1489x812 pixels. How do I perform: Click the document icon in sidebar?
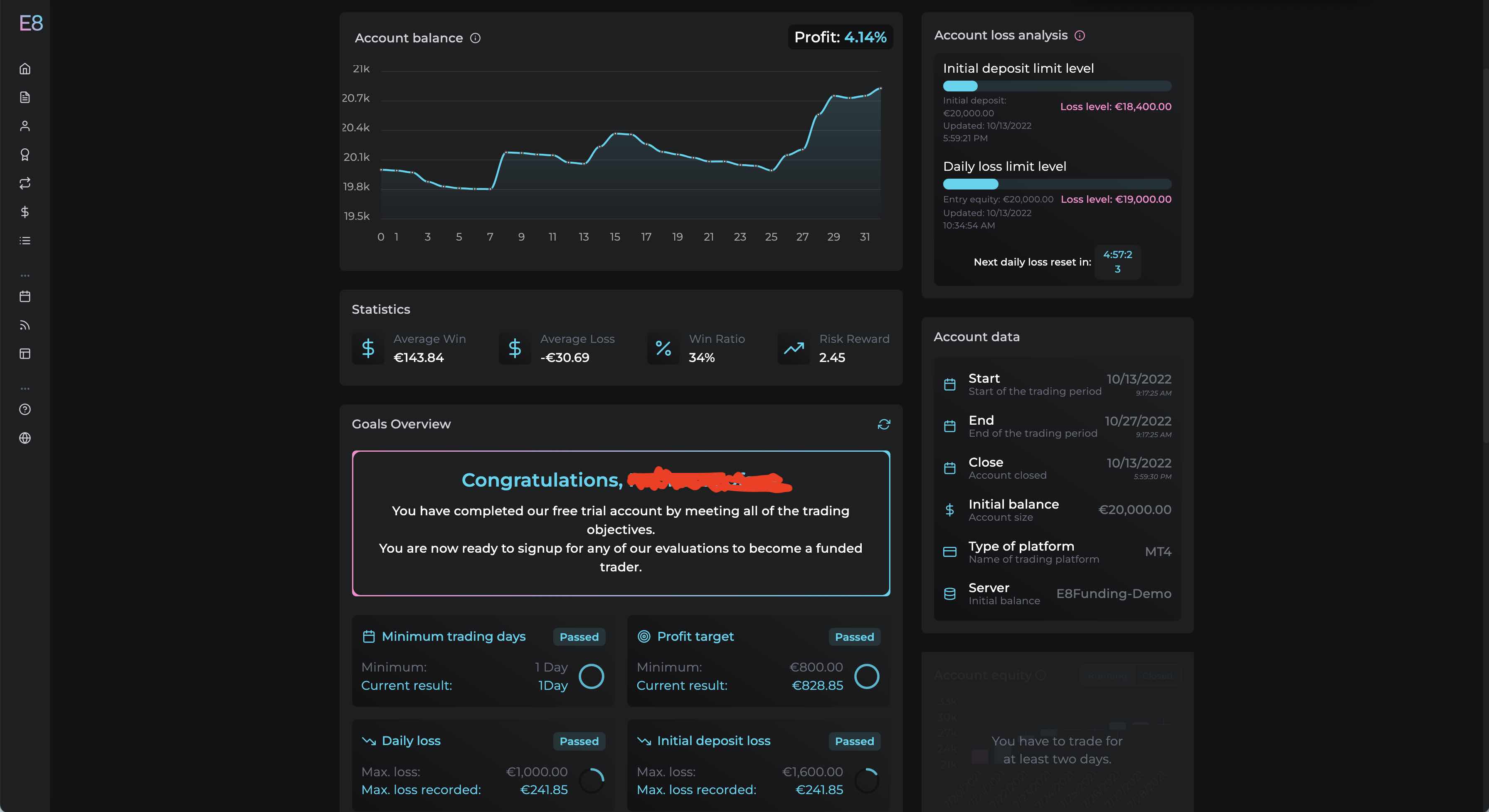click(x=25, y=97)
